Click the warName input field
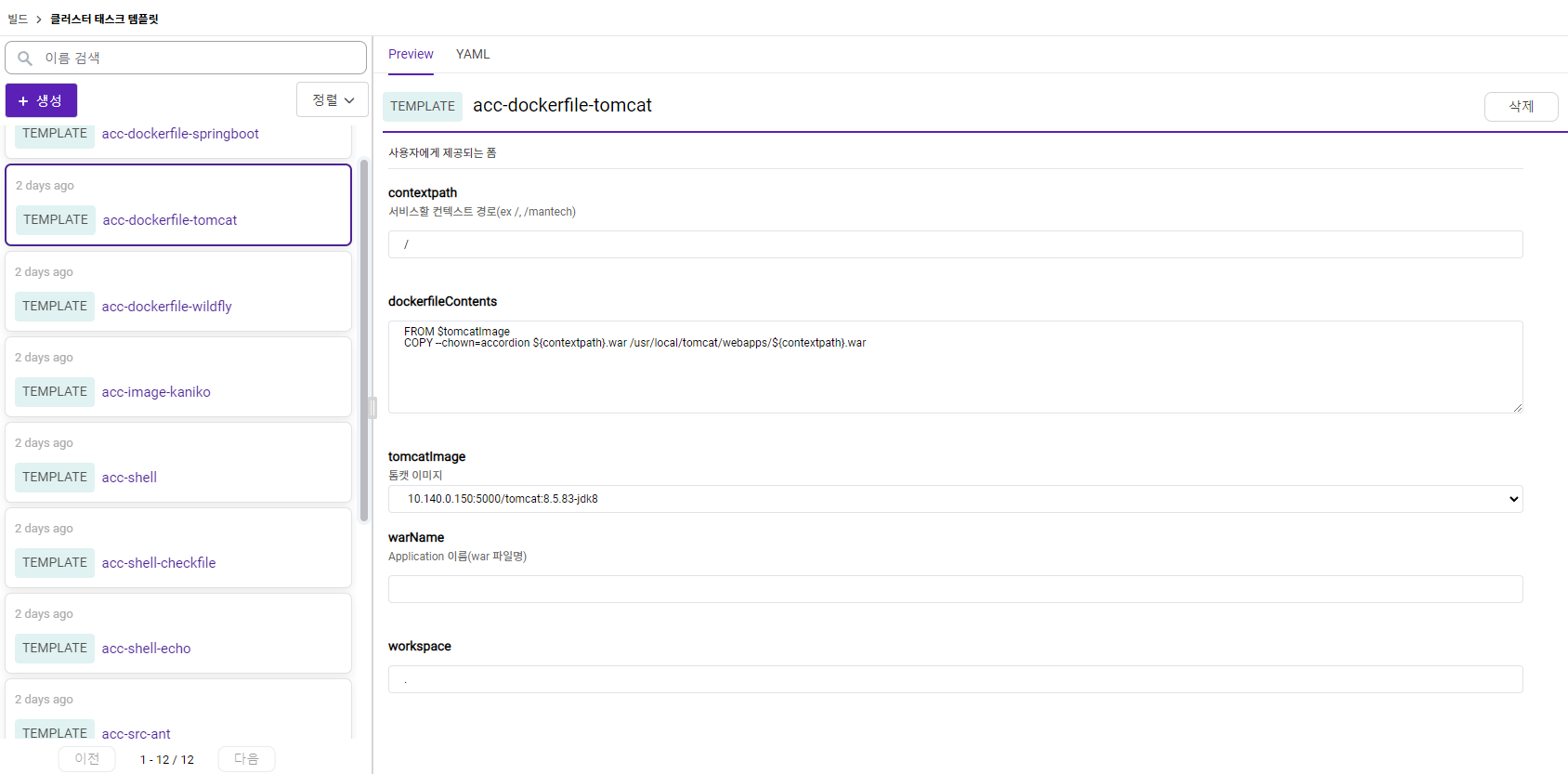The image size is (1568, 774). (955, 589)
